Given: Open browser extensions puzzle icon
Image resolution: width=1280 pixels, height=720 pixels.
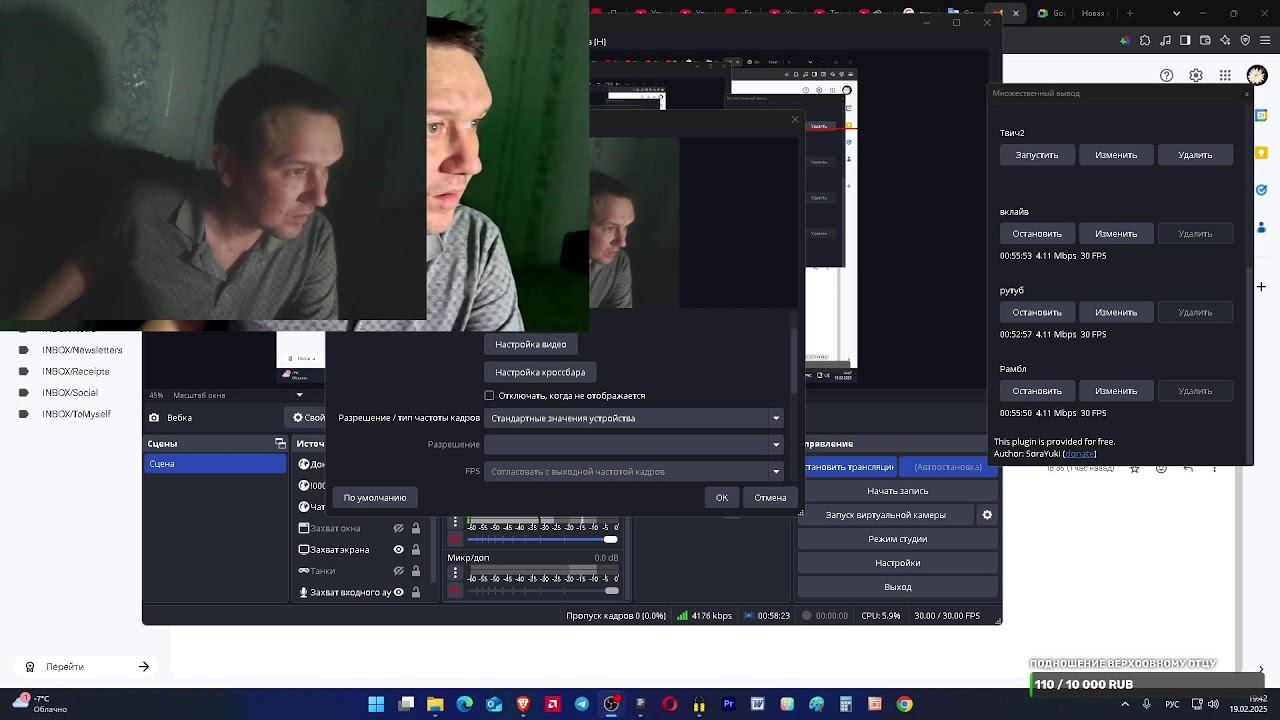Looking at the screenshot, I should tap(1145, 41).
